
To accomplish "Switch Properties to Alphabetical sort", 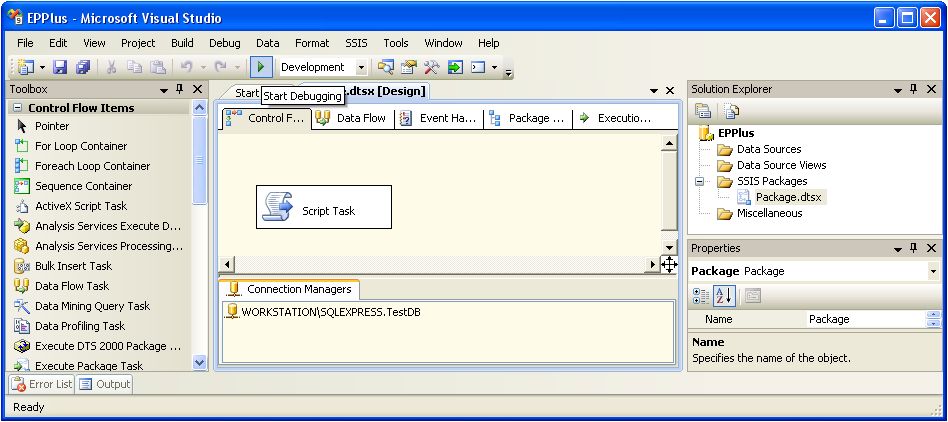I will point(724,296).
